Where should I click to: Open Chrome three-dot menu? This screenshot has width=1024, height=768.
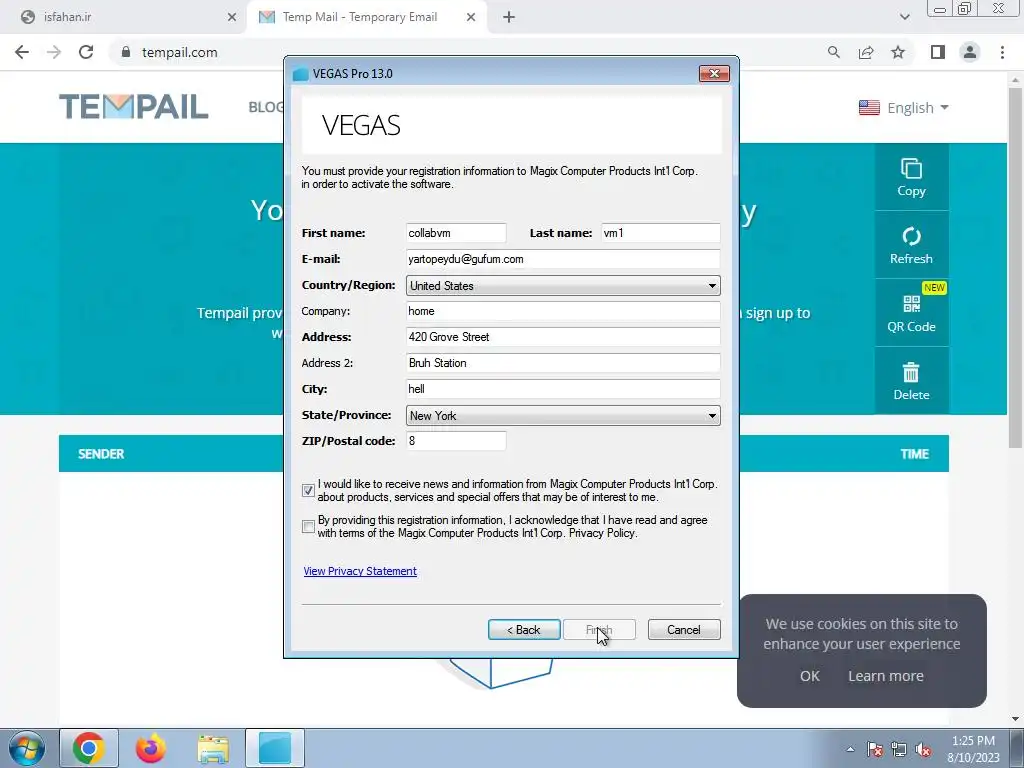pyautogui.click(x=1002, y=52)
